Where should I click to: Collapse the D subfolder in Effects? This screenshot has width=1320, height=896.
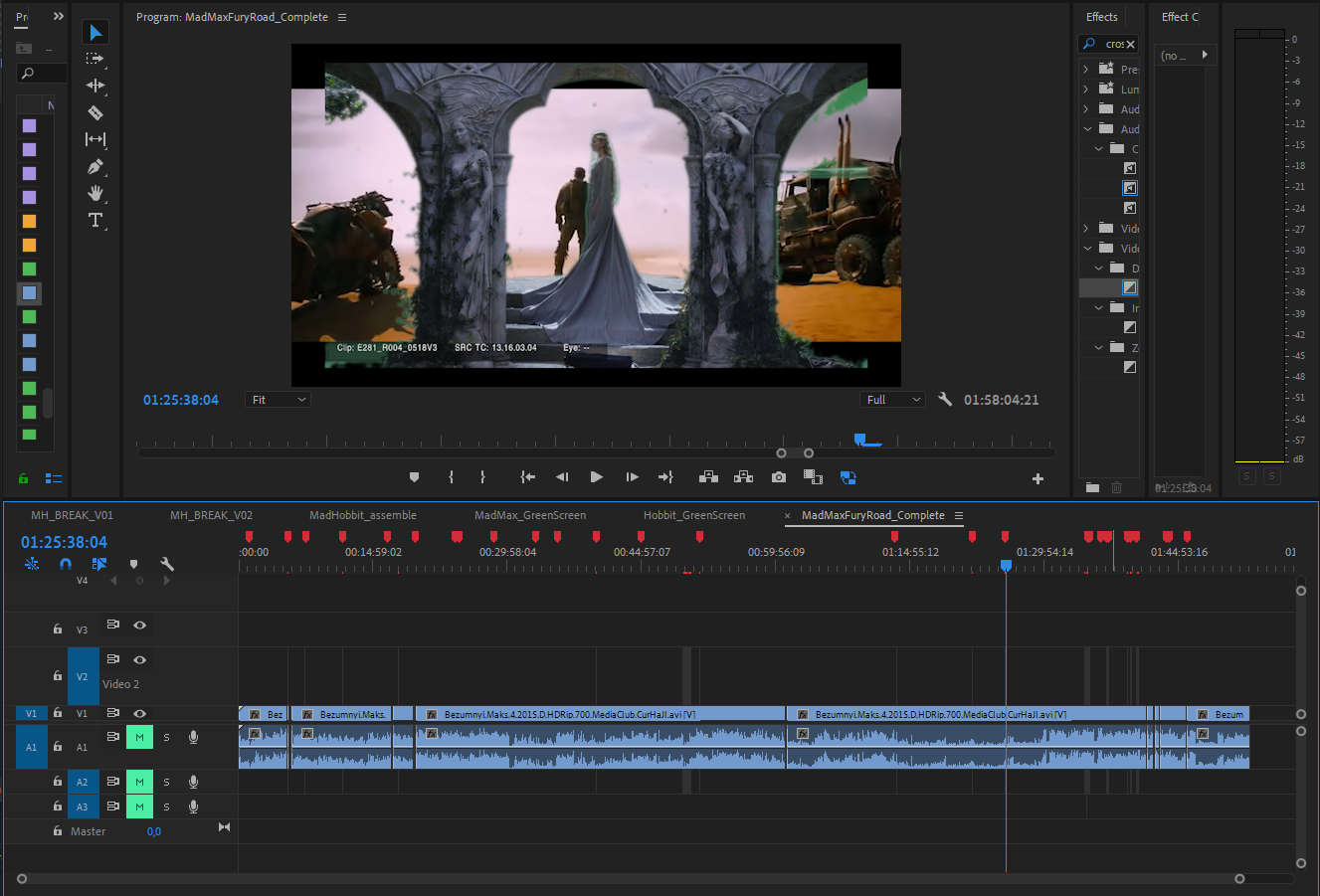pyautogui.click(x=1099, y=268)
